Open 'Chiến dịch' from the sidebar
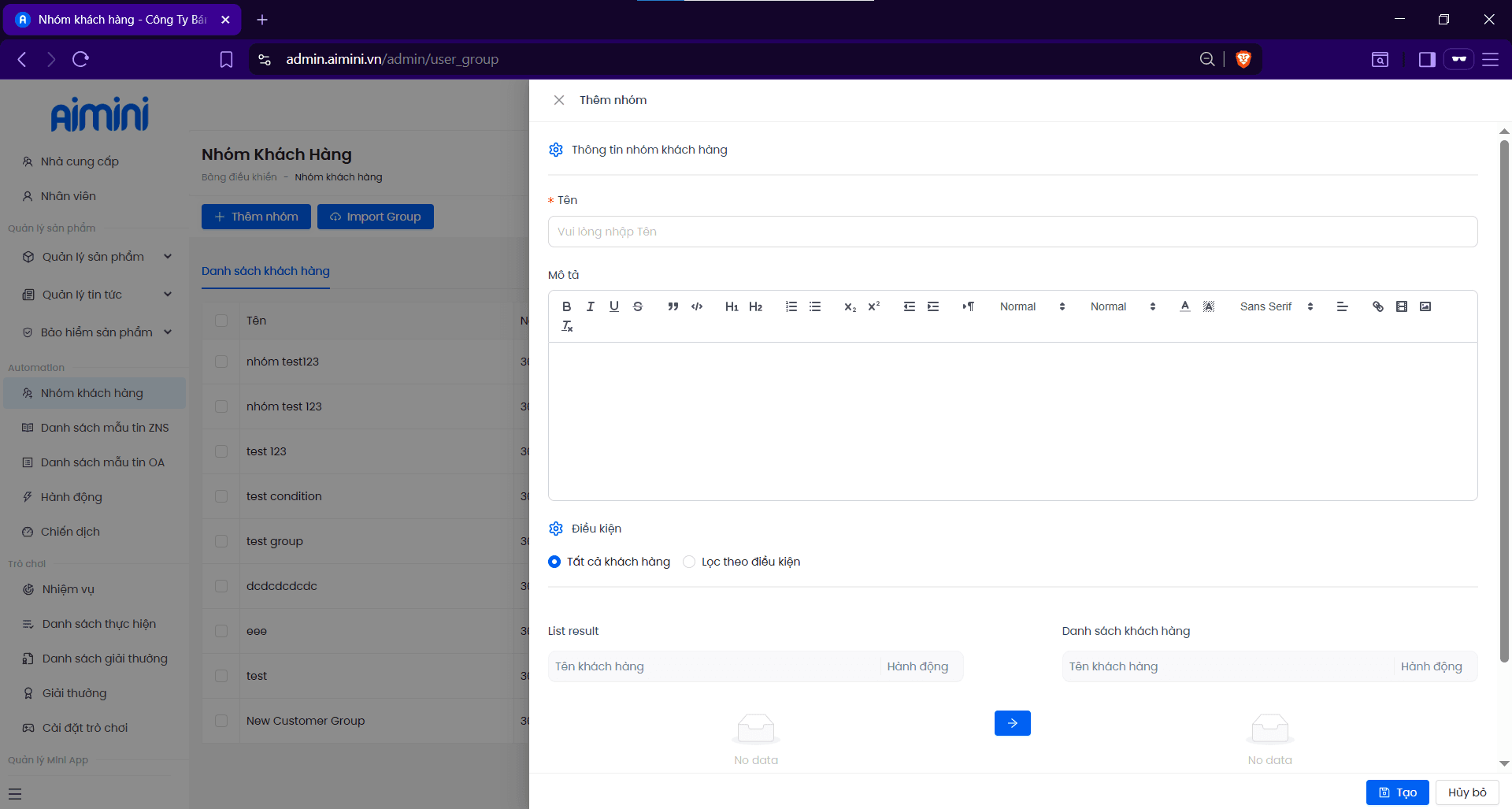This screenshot has width=1512, height=809. [70, 532]
